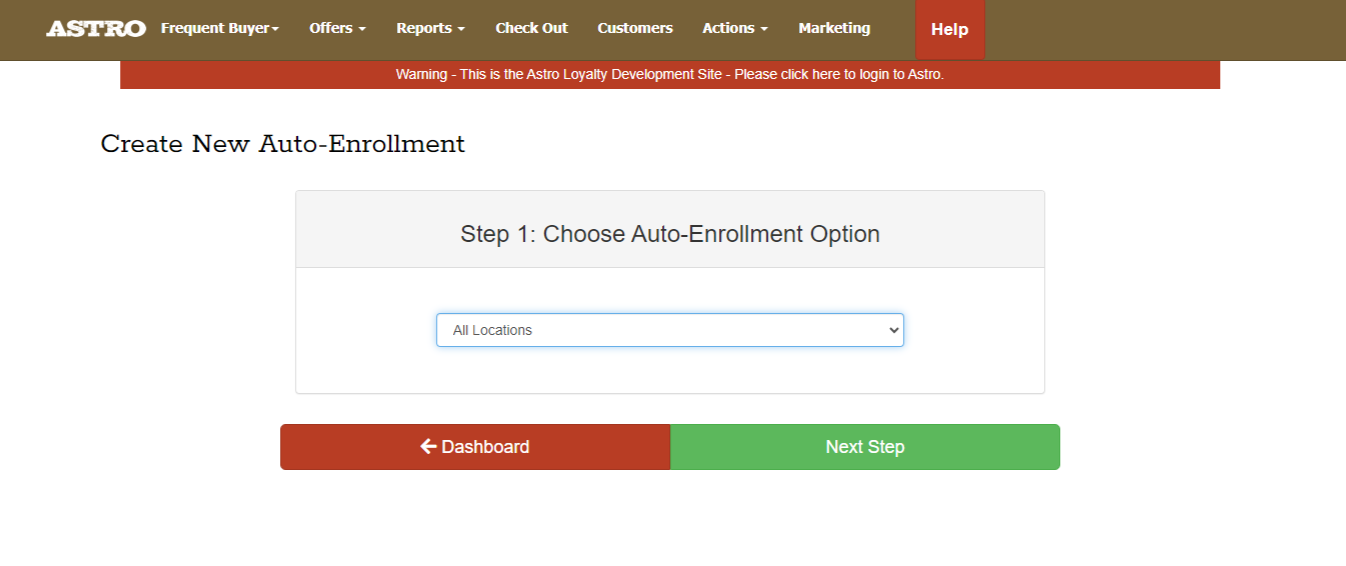Click the small caret next to Actions

click(764, 29)
